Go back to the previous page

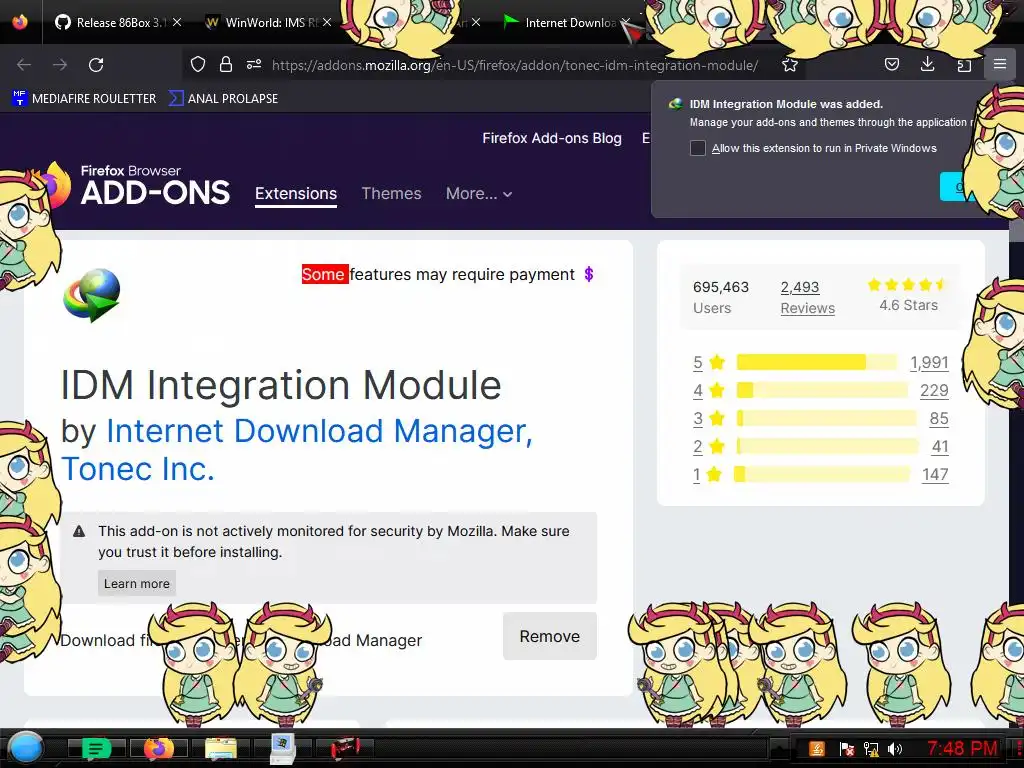pyautogui.click(x=24, y=65)
